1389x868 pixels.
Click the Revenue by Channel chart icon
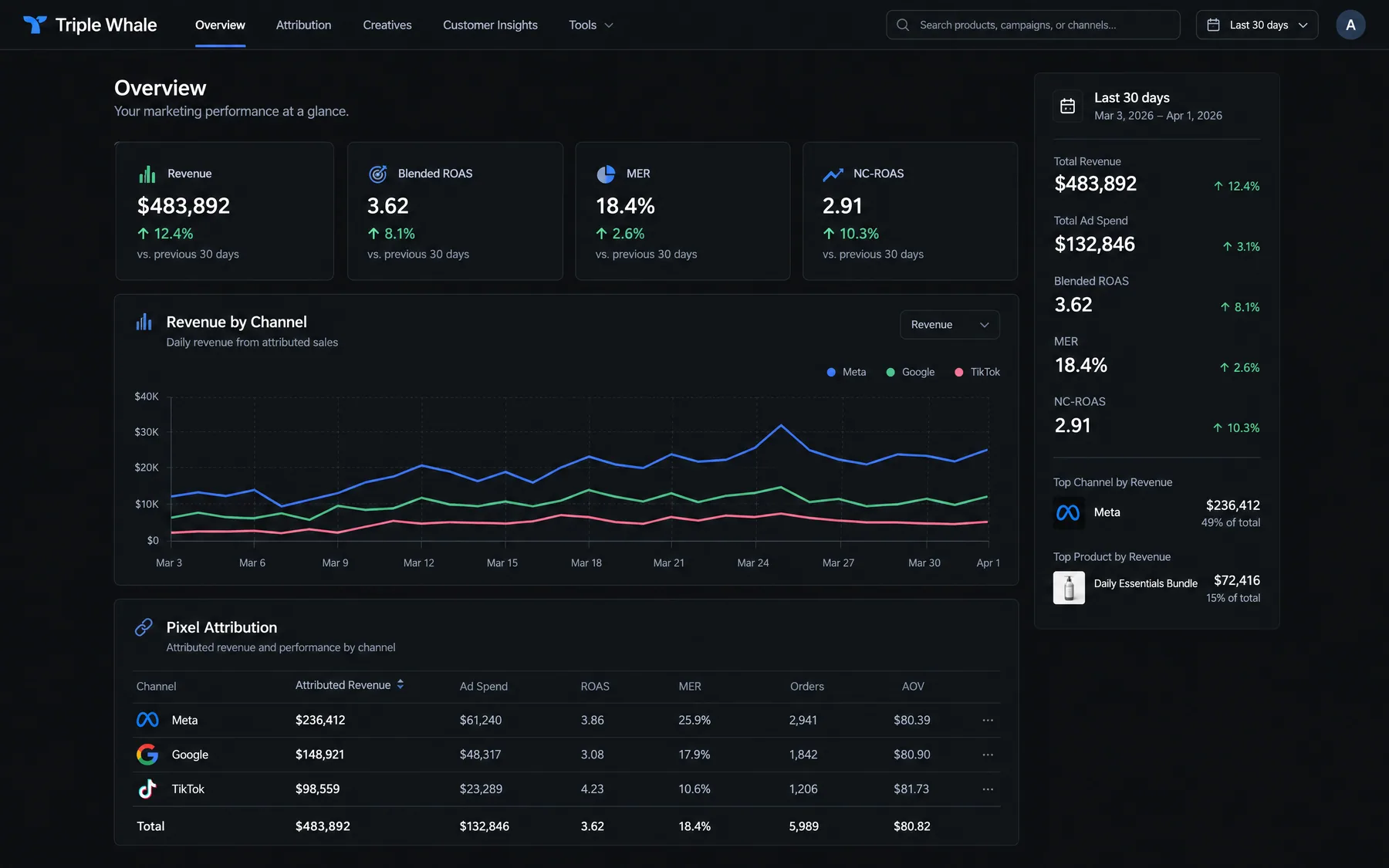144,322
